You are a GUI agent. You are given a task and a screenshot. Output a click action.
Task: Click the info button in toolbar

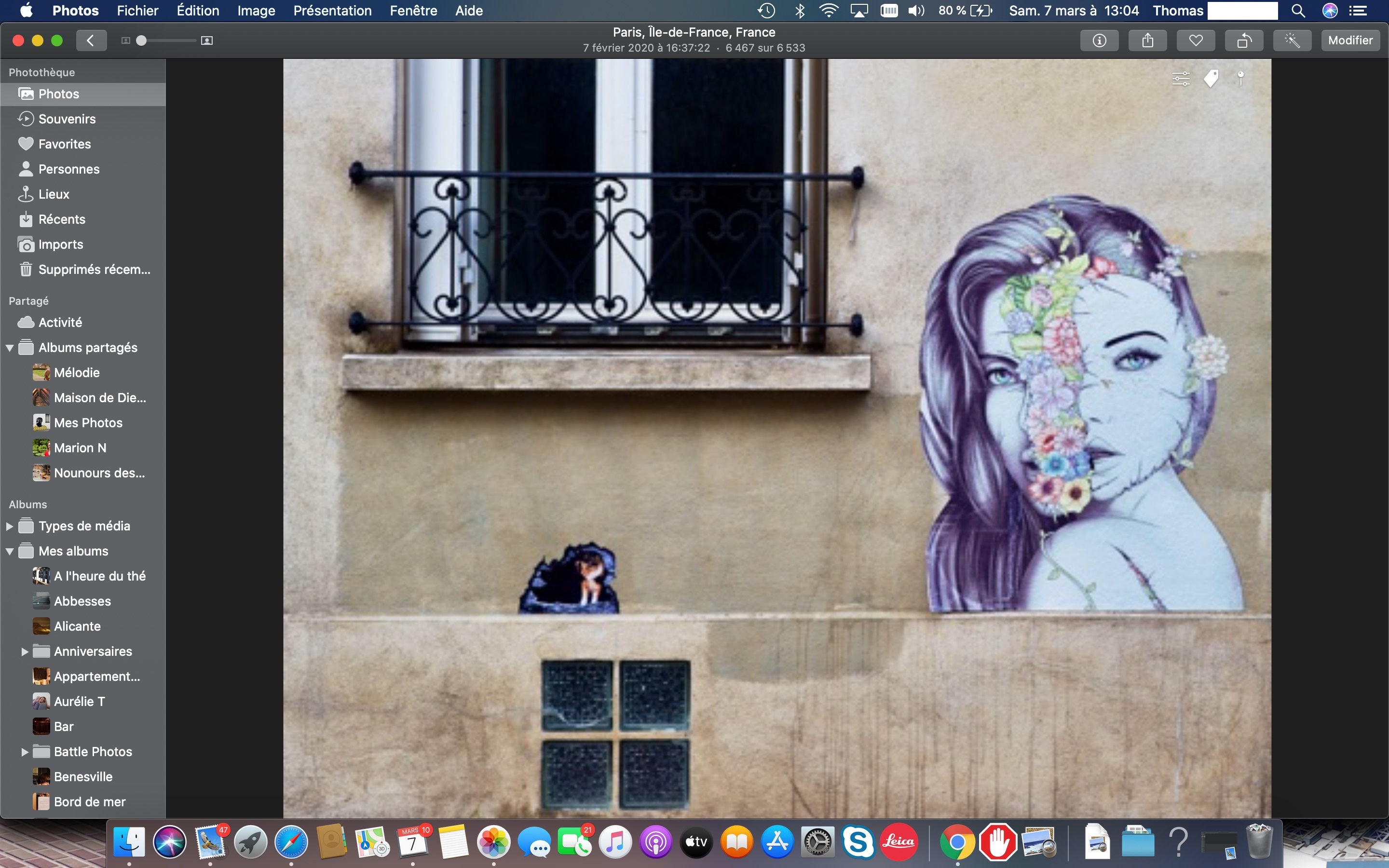[x=1099, y=40]
